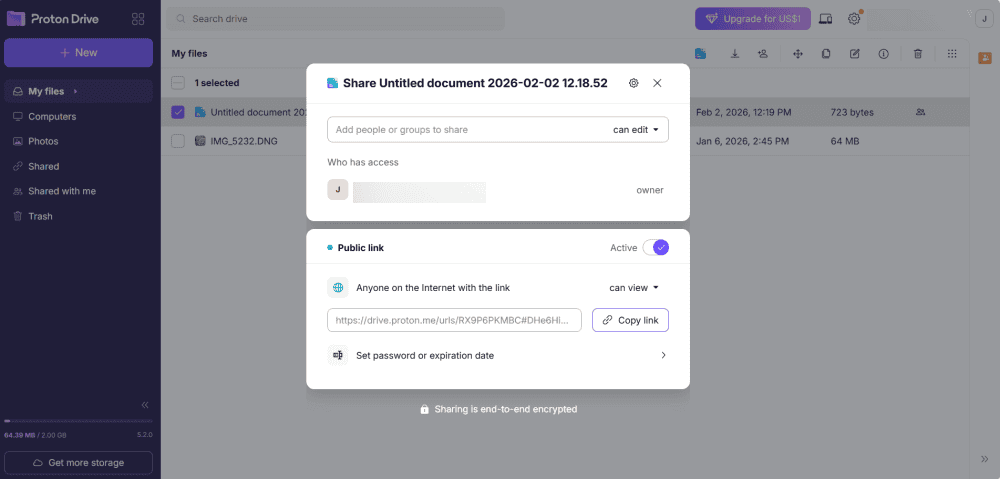Open file details info icon
Viewport: 1000px width, 479px height.
[883, 54]
